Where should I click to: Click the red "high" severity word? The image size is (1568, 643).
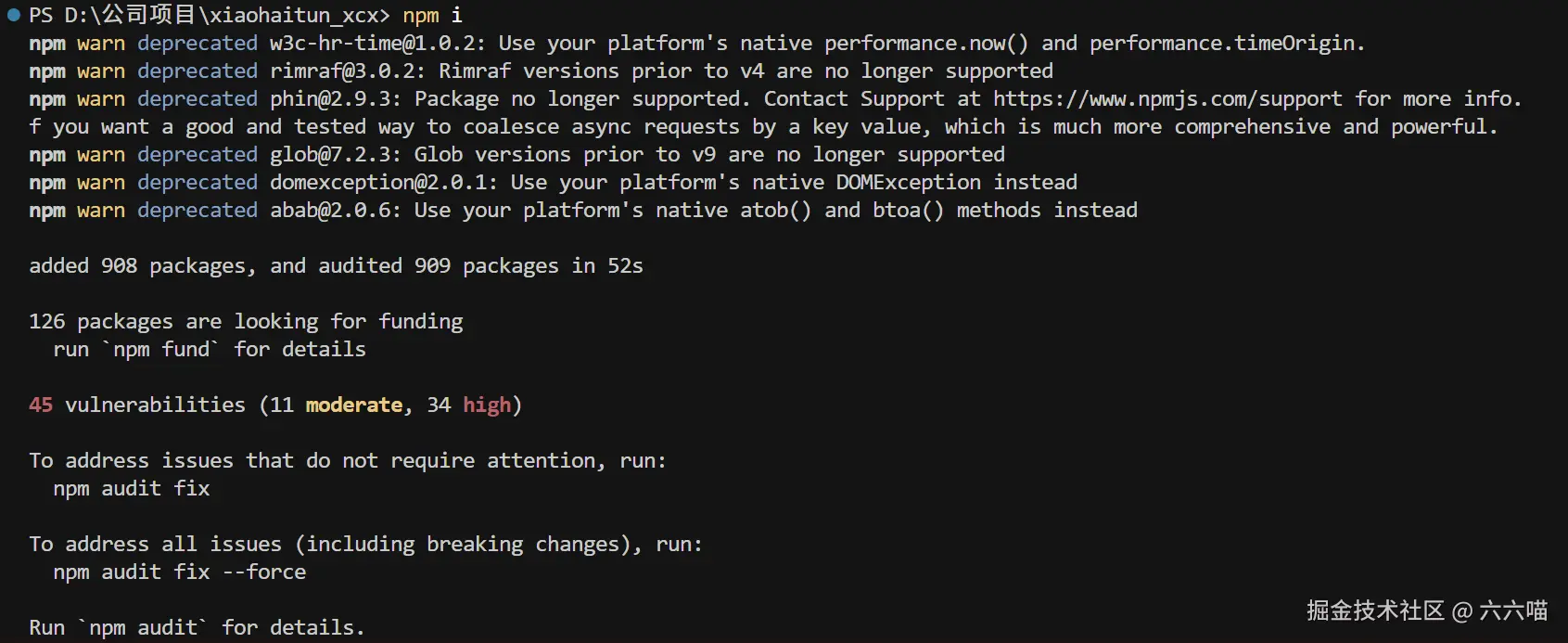[x=487, y=405]
